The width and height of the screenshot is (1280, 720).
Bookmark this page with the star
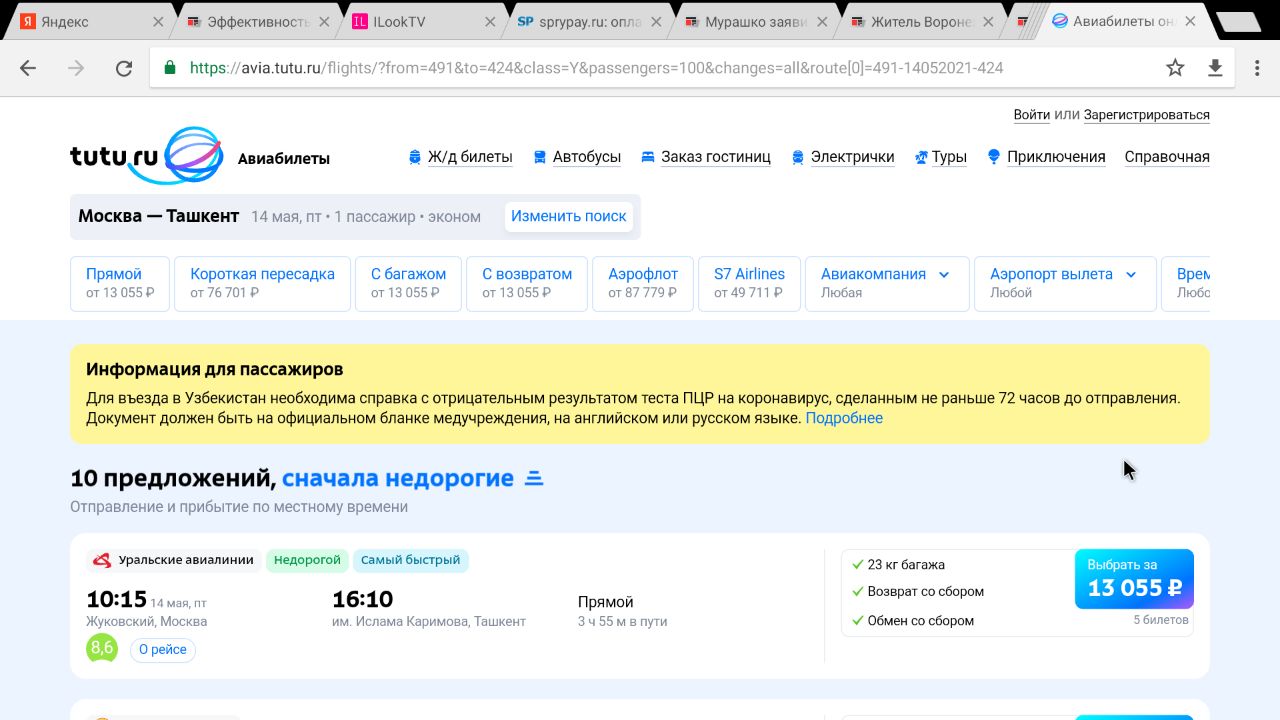pos(1175,68)
